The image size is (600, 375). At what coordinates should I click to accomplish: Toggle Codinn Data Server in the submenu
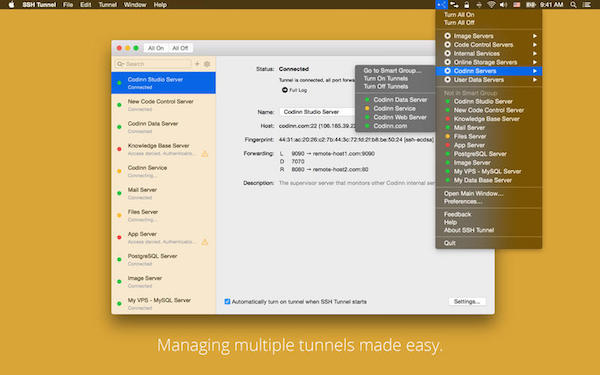point(395,99)
